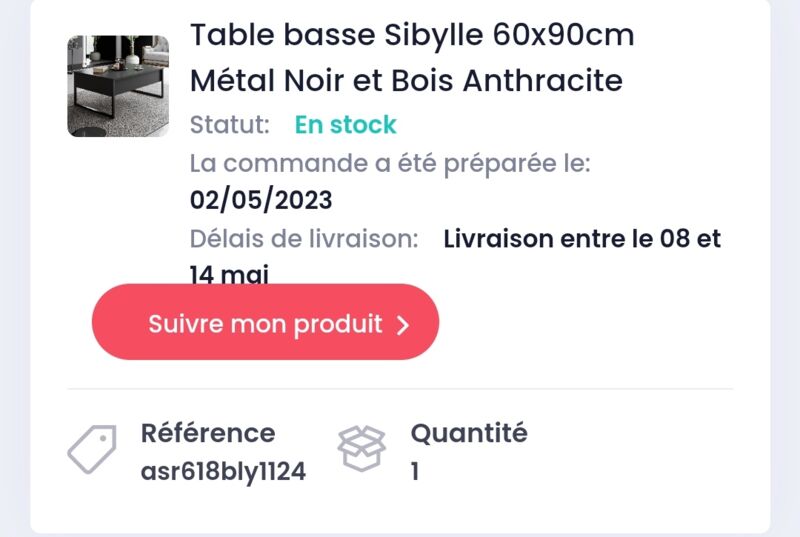The image size is (800, 537).
Task: Click the Statut label
Action: pyautogui.click(x=230, y=125)
